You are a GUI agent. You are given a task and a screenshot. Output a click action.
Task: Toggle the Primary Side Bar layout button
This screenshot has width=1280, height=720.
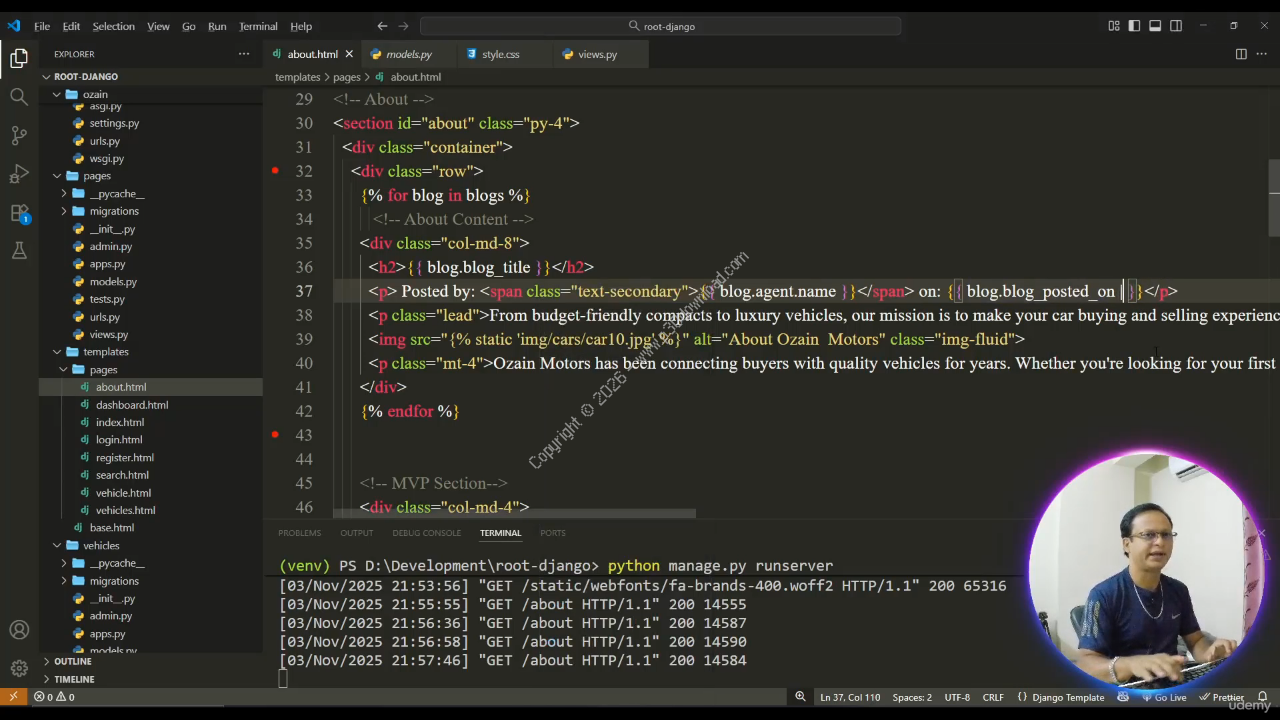pyautogui.click(x=1134, y=26)
